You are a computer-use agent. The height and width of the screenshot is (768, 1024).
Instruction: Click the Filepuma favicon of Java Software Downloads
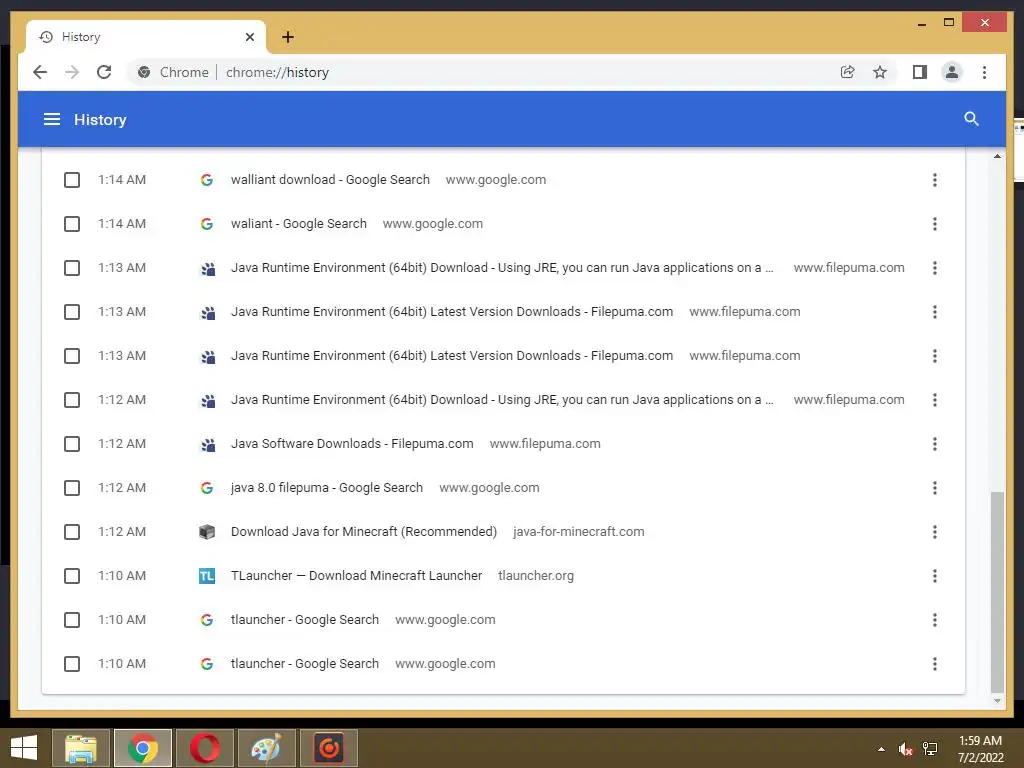tap(208, 445)
